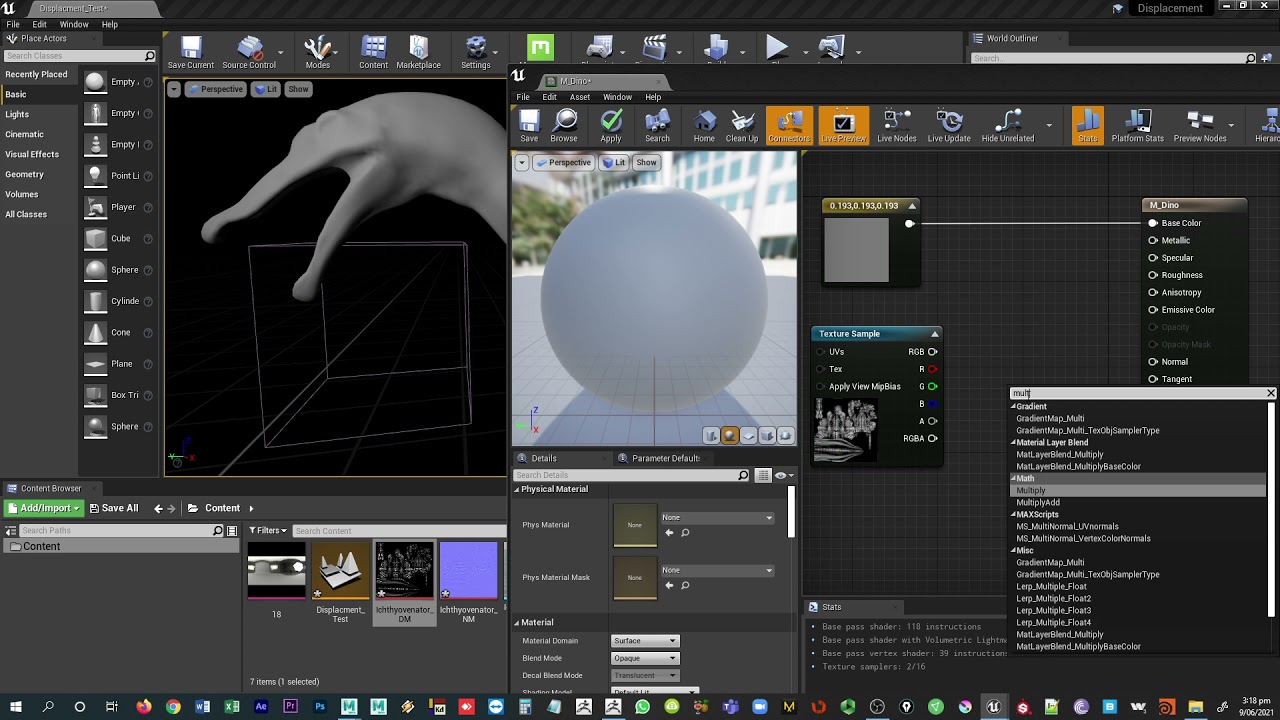Click Home in material editor toolbar
The height and width of the screenshot is (720, 1280).
pos(704,127)
